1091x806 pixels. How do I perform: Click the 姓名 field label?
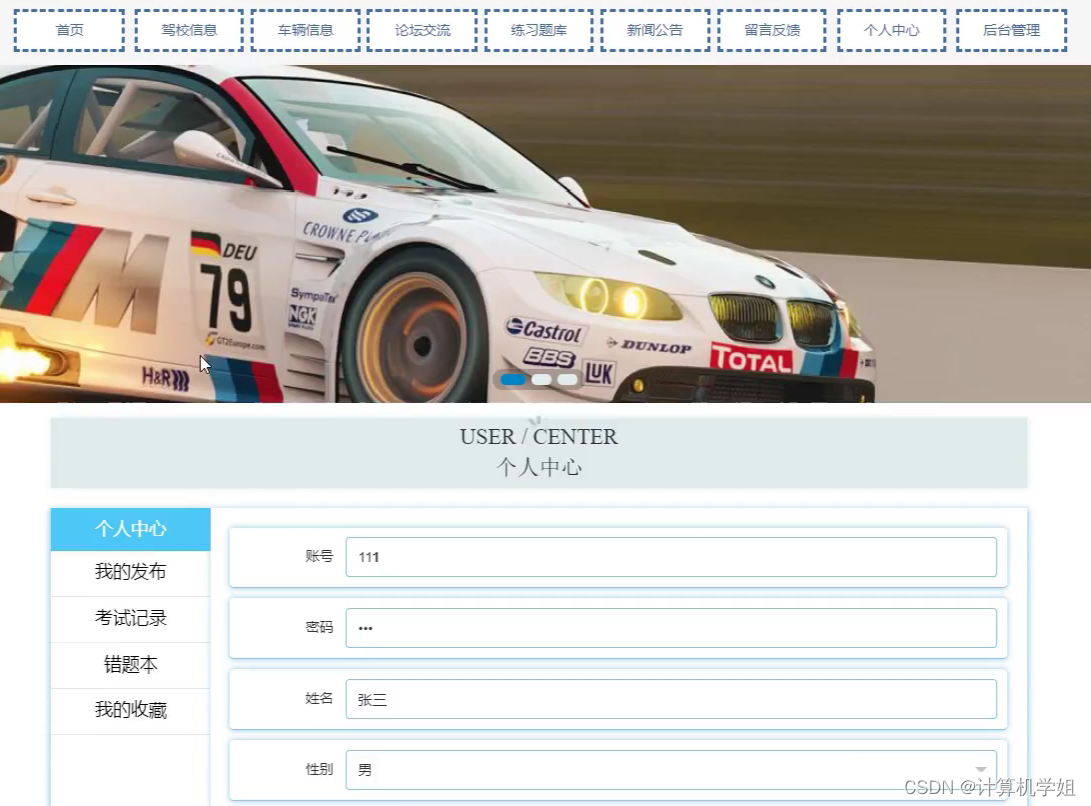(x=319, y=698)
